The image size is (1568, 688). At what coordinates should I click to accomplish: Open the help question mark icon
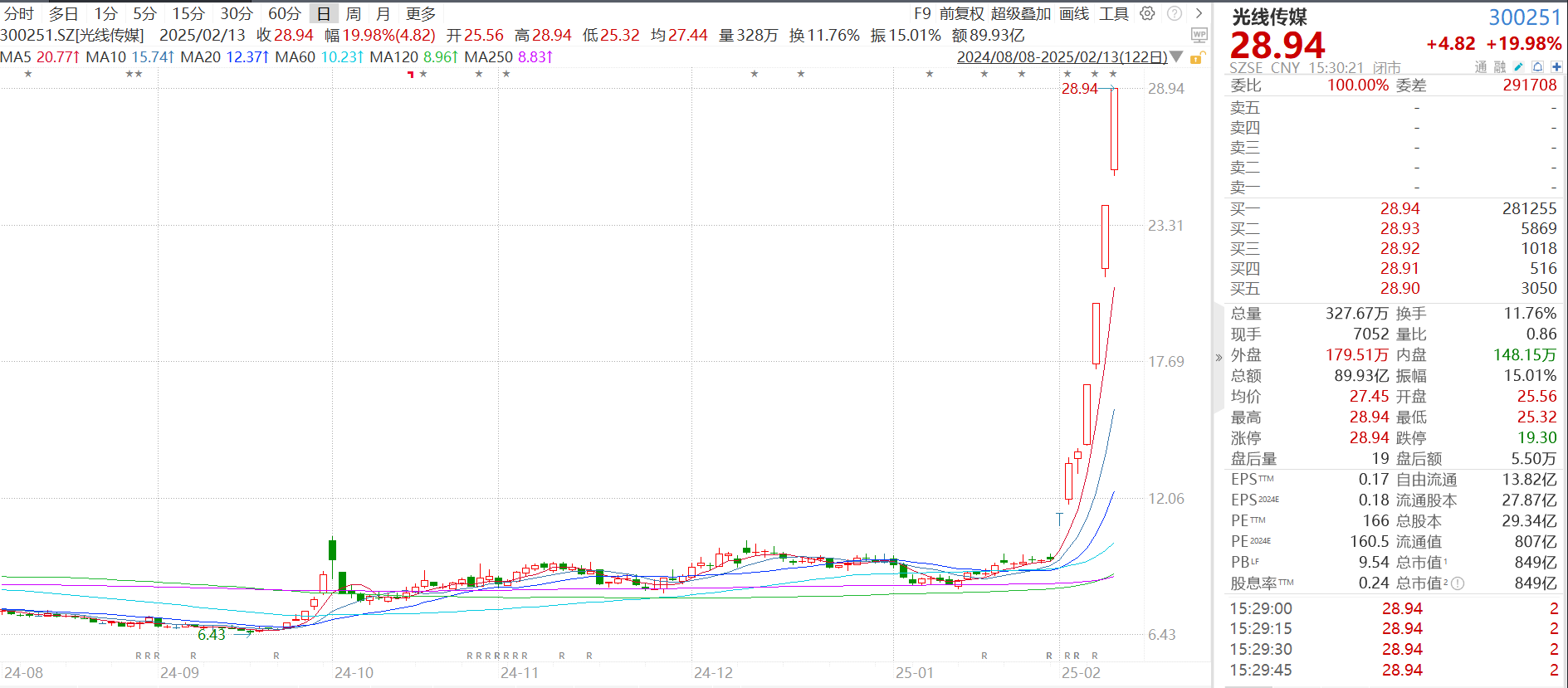tap(1175, 13)
